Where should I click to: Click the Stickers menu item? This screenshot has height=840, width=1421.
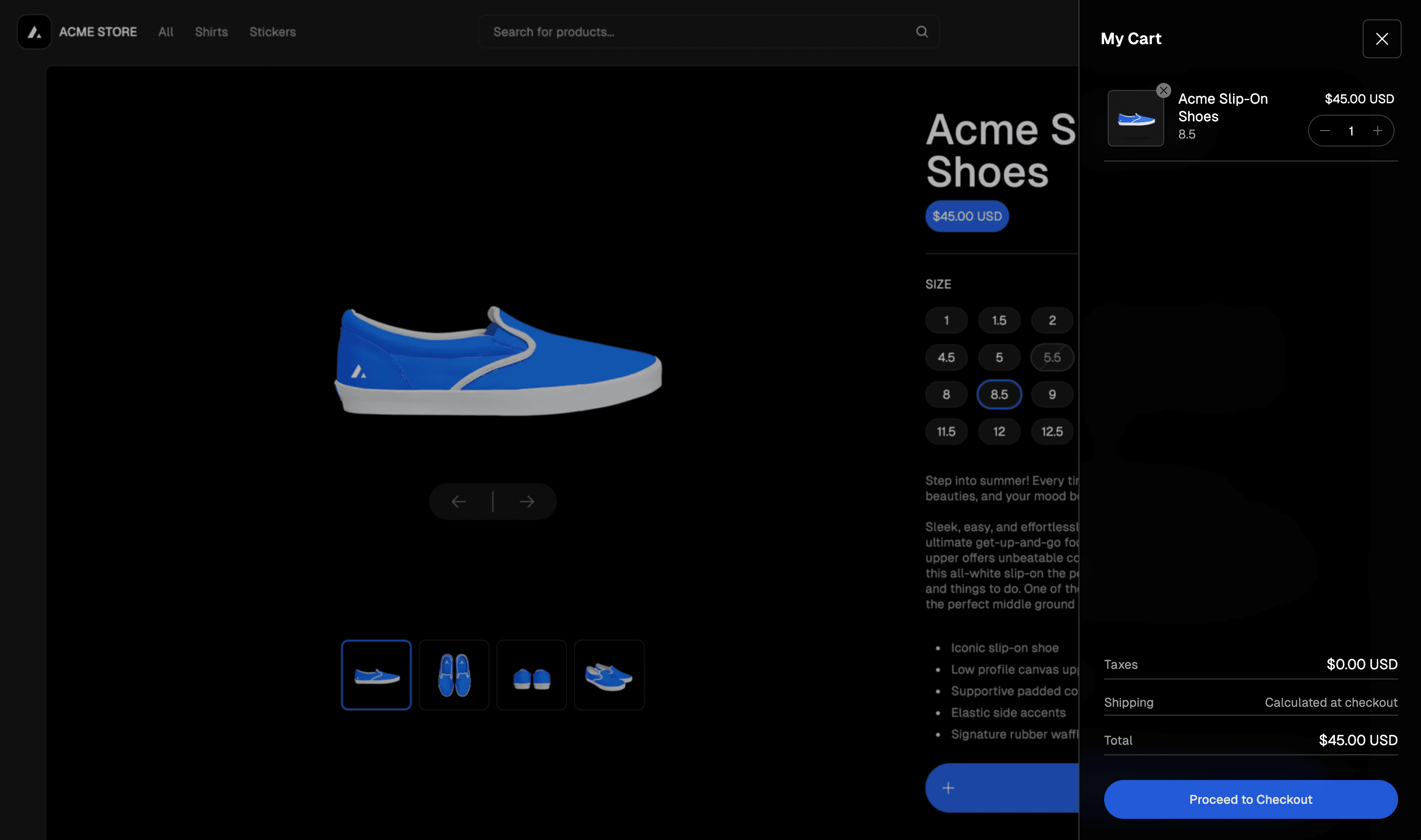pyautogui.click(x=273, y=31)
